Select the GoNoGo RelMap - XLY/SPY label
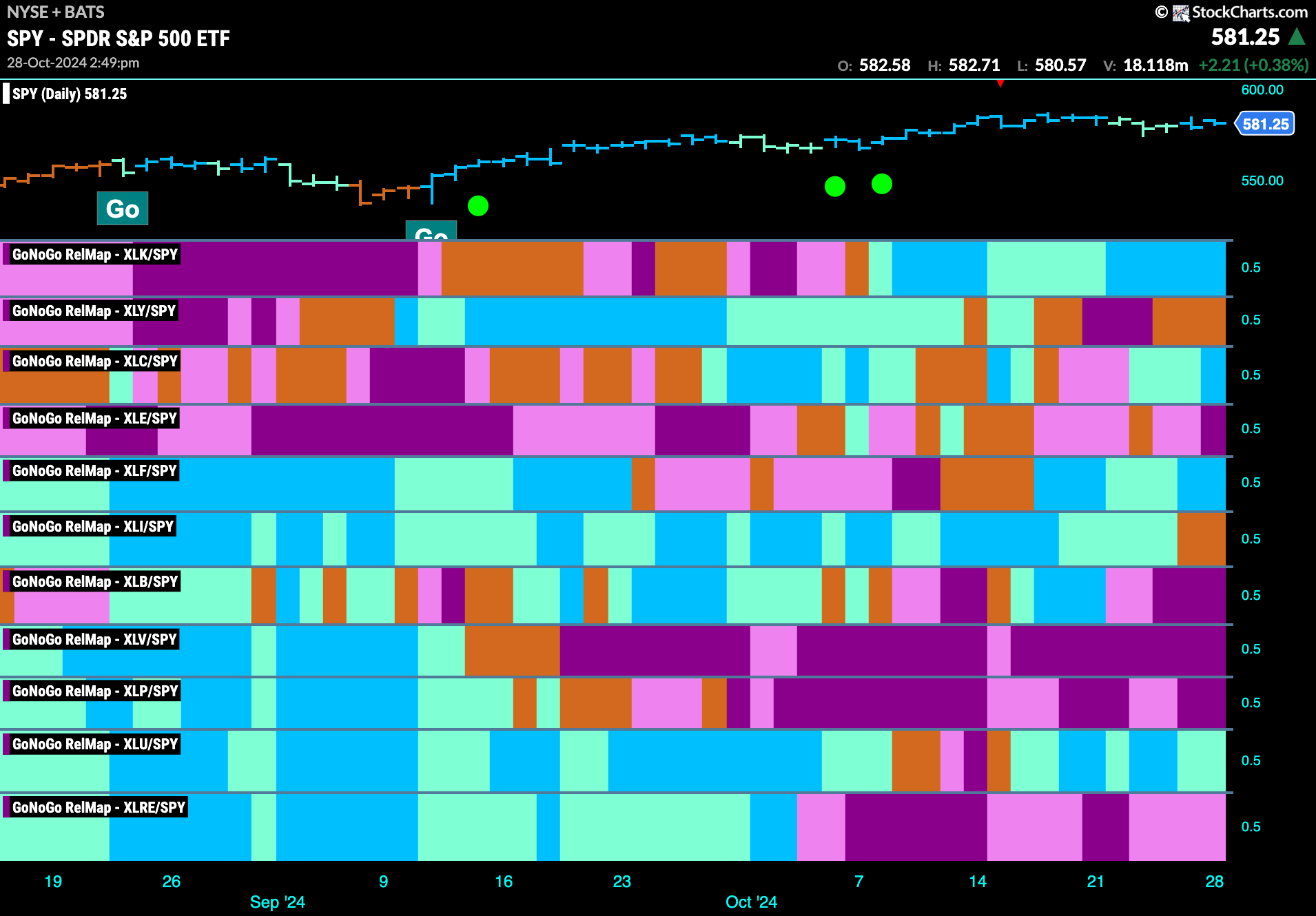Viewport: 1316px width, 916px height. click(94, 311)
